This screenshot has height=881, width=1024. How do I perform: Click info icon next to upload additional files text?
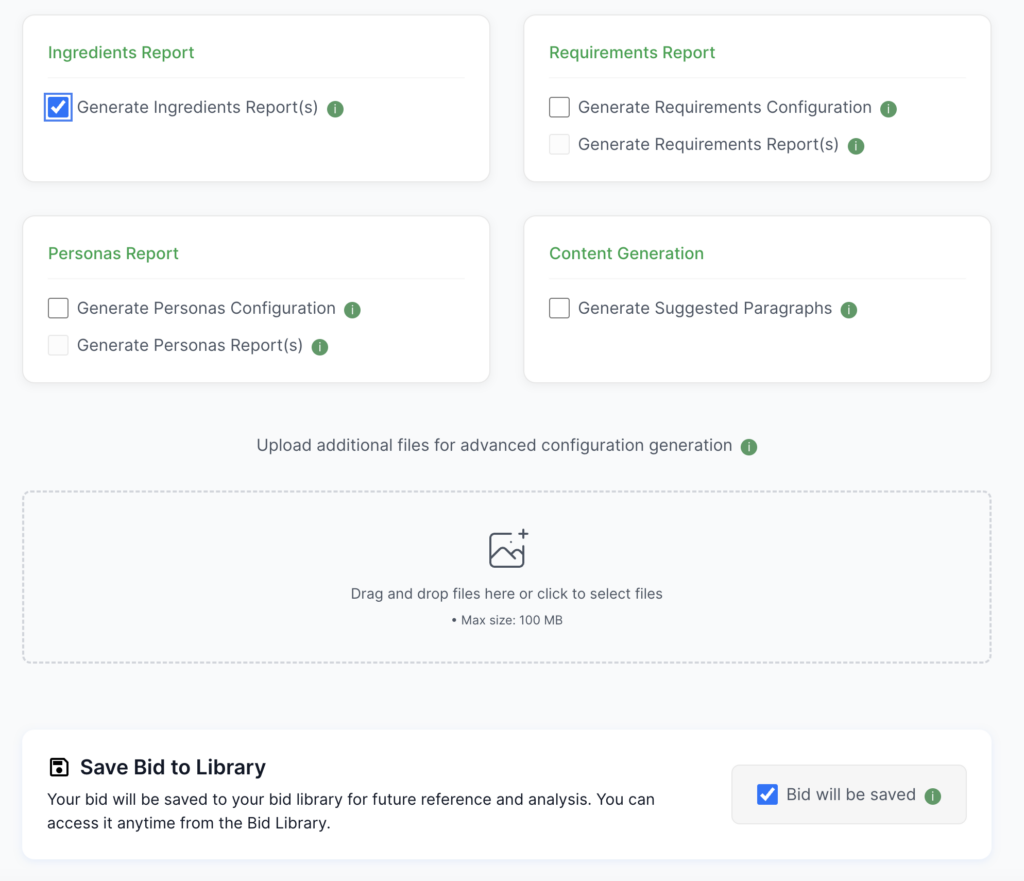coord(748,447)
